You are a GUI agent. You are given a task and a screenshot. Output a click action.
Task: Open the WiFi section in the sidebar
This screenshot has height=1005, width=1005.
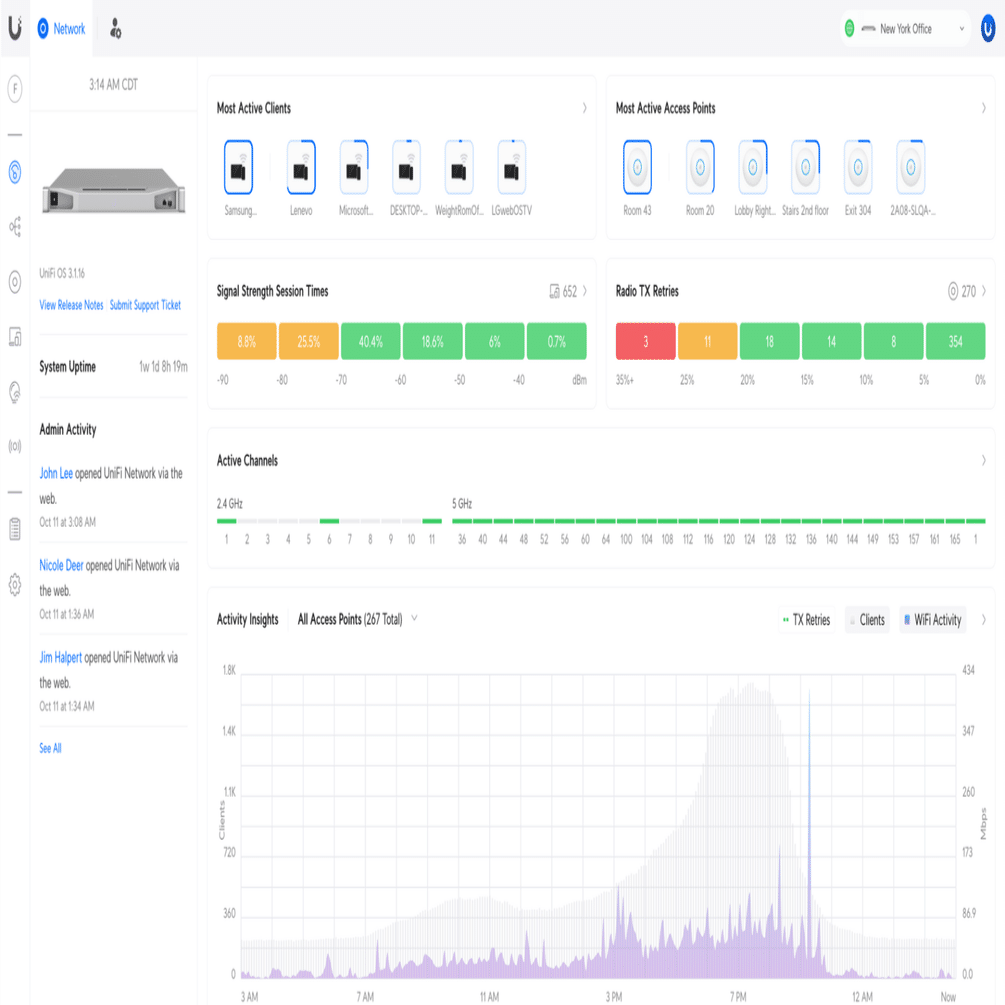pyautogui.click(x=14, y=170)
